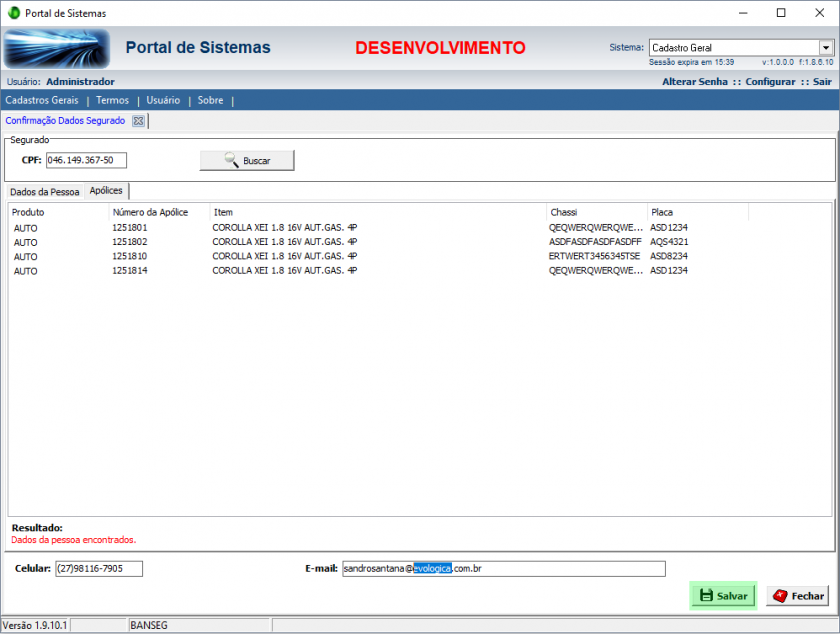The height and width of the screenshot is (634, 840).
Task: Click the Fechar button
Action: coord(797,595)
